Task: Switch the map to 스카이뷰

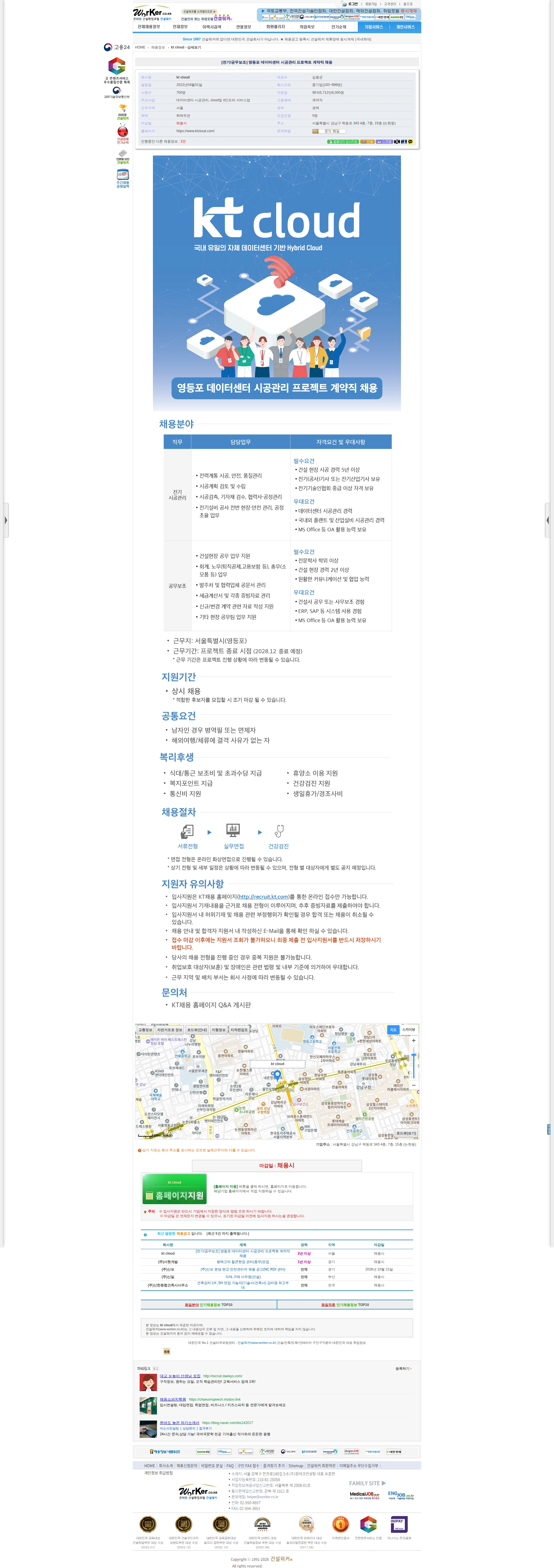Action: pyautogui.click(x=409, y=1030)
